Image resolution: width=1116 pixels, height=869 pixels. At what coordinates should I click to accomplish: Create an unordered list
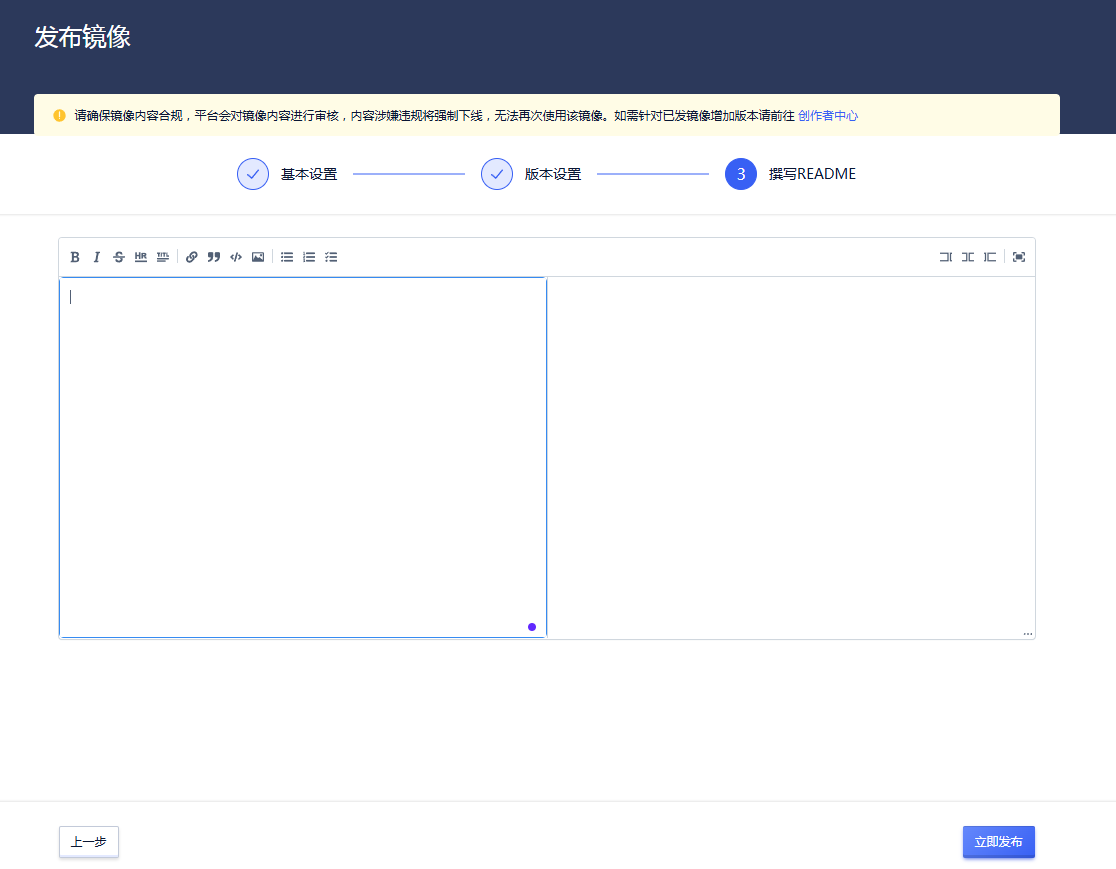point(286,256)
